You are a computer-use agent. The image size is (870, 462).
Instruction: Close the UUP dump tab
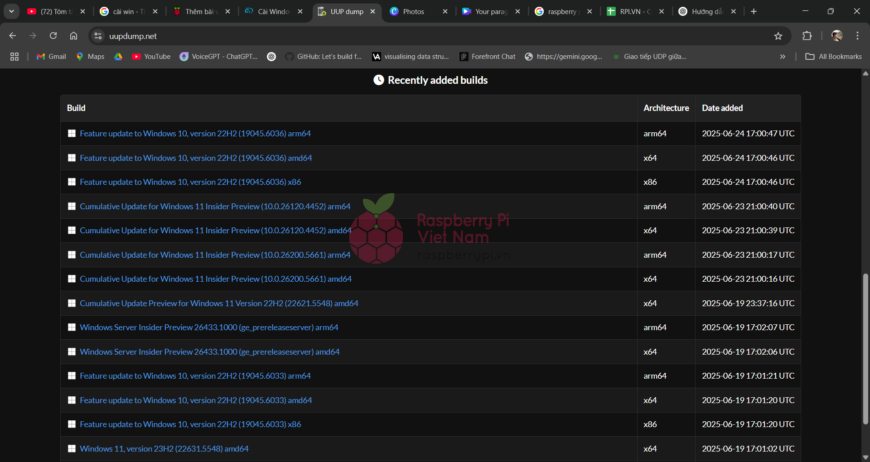coord(372,11)
